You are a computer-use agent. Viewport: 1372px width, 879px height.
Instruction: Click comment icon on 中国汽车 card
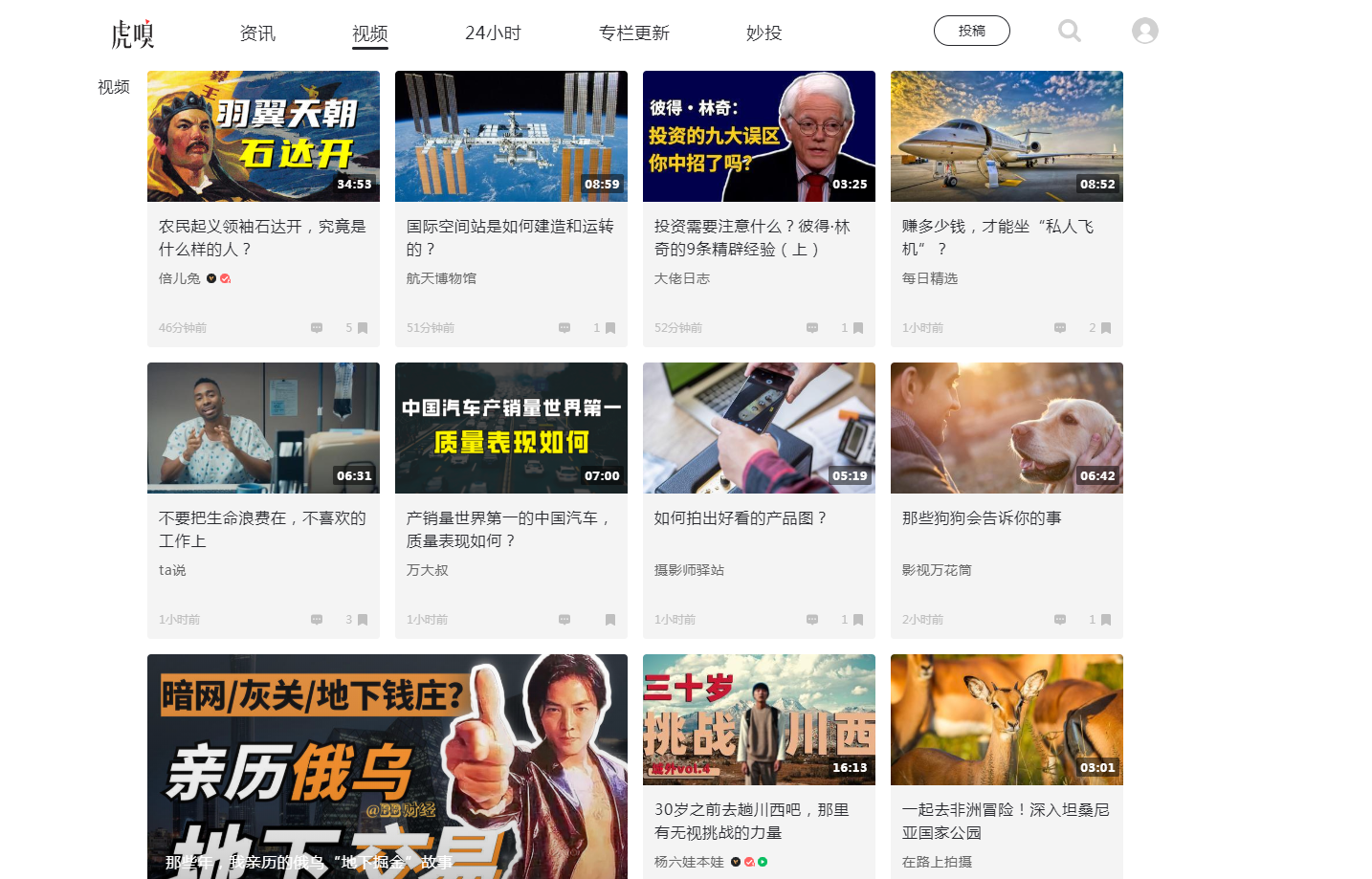click(x=564, y=620)
